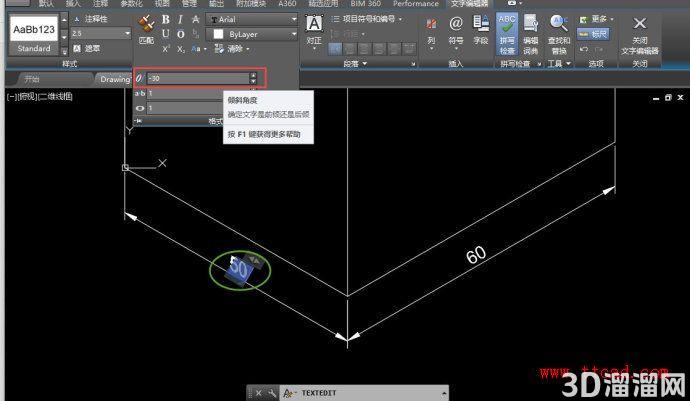Screen dimensions: 690x401
Task: Open the 2.5 text height dropdown
Action: point(101,33)
